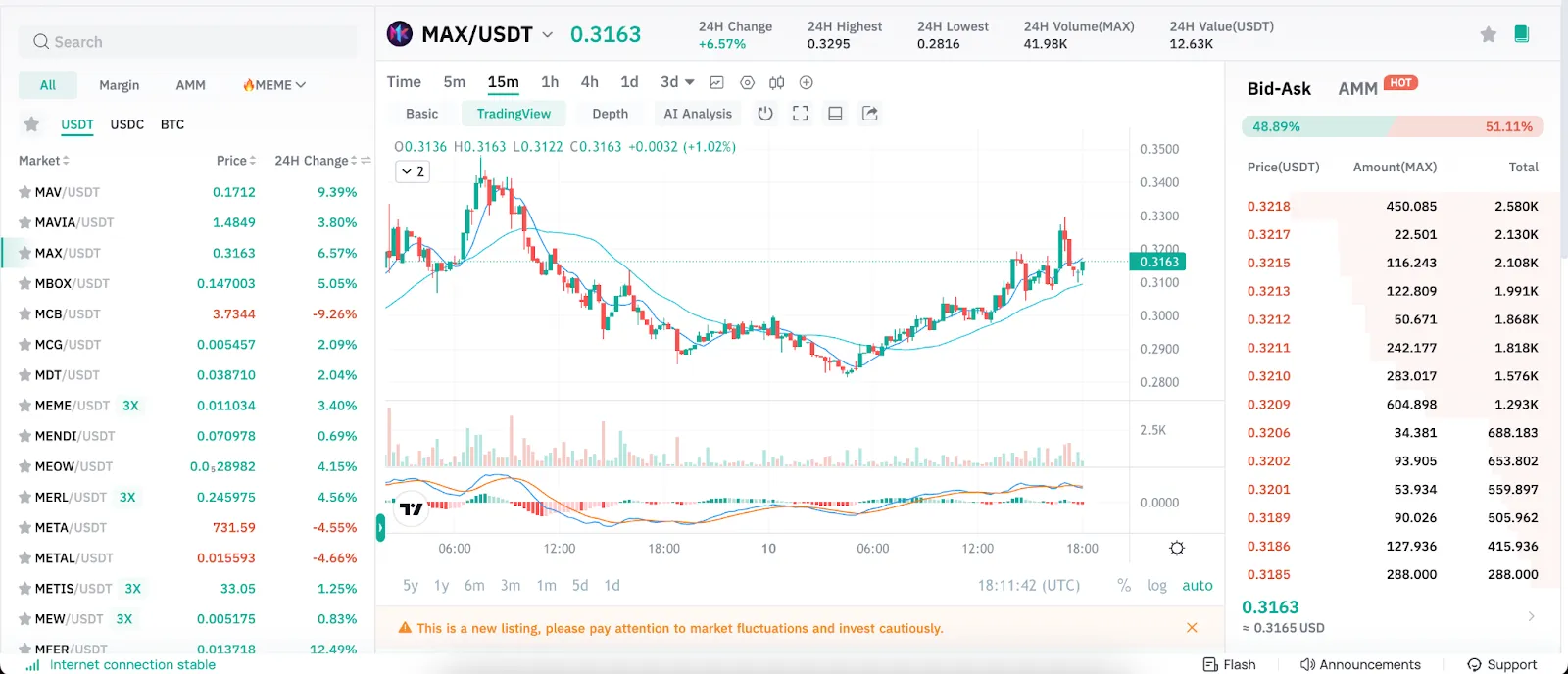
Task: Open the MEME category dropdown
Action: (x=274, y=85)
